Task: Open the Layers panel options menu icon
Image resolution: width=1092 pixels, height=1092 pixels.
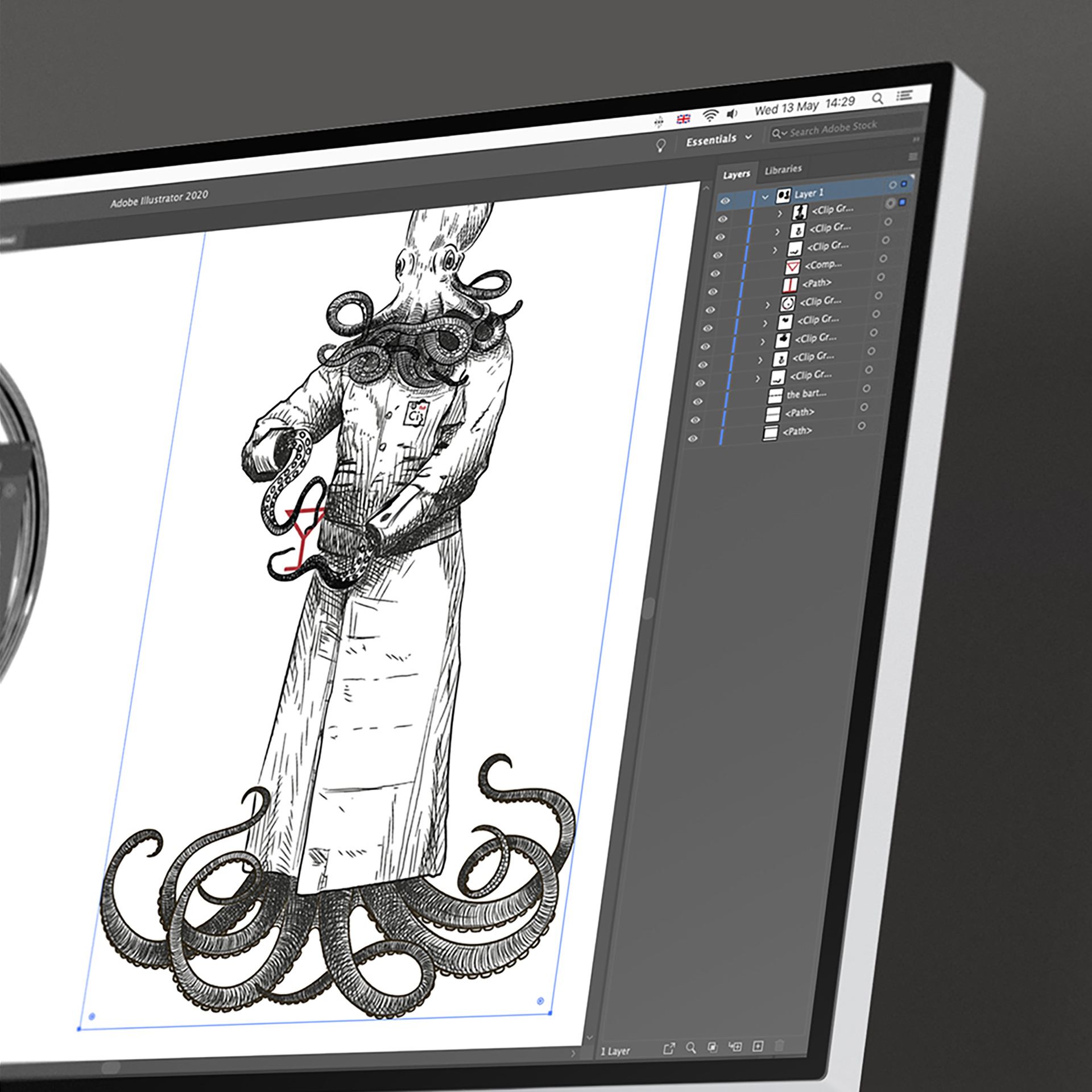Action: click(x=913, y=156)
